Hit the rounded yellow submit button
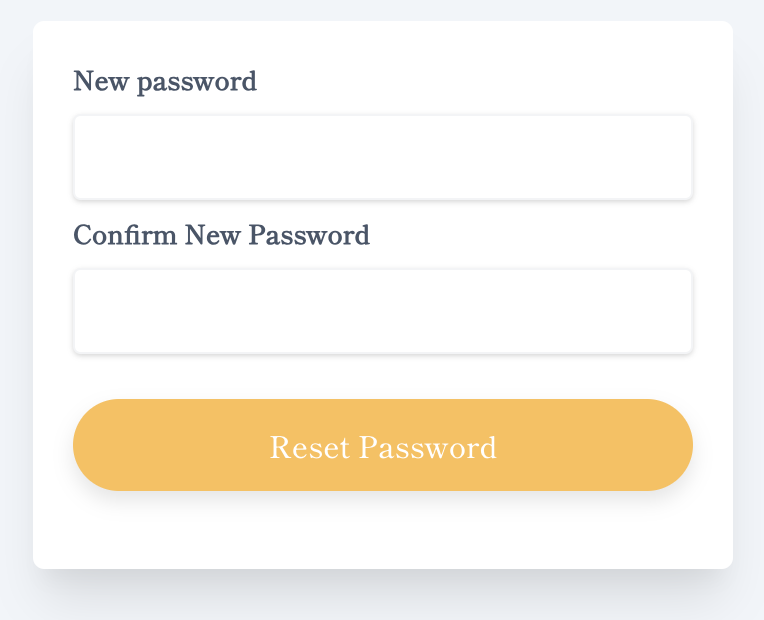This screenshot has height=620, width=764. pos(383,445)
